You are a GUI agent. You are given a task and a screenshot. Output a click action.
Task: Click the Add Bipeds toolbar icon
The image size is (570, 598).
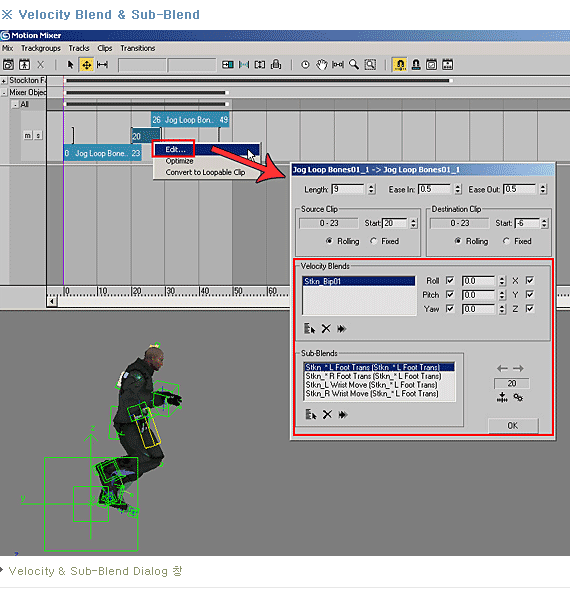[x=8, y=64]
